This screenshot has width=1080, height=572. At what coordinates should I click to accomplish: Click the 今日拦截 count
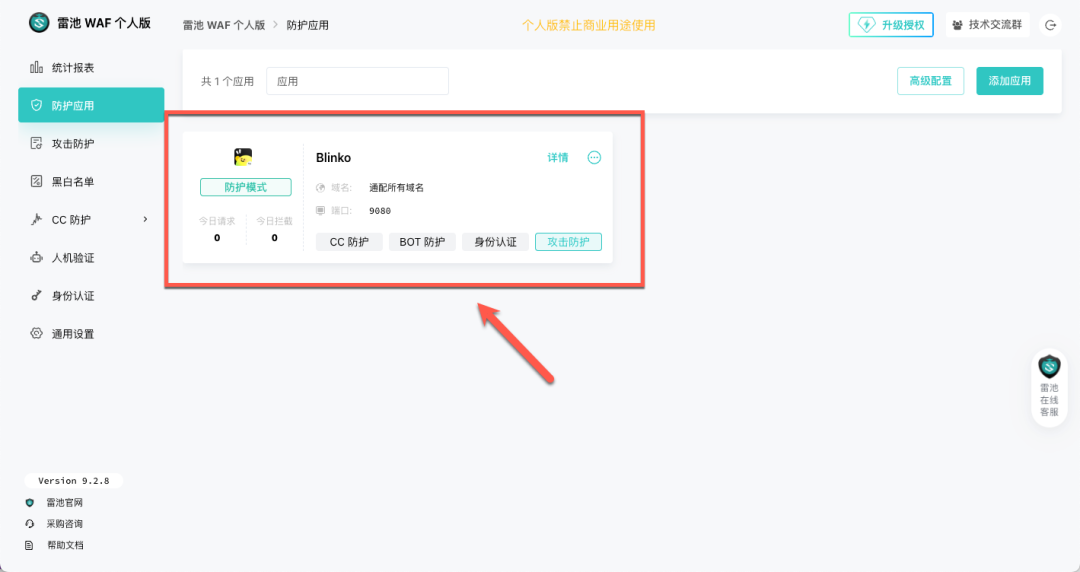click(274, 238)
